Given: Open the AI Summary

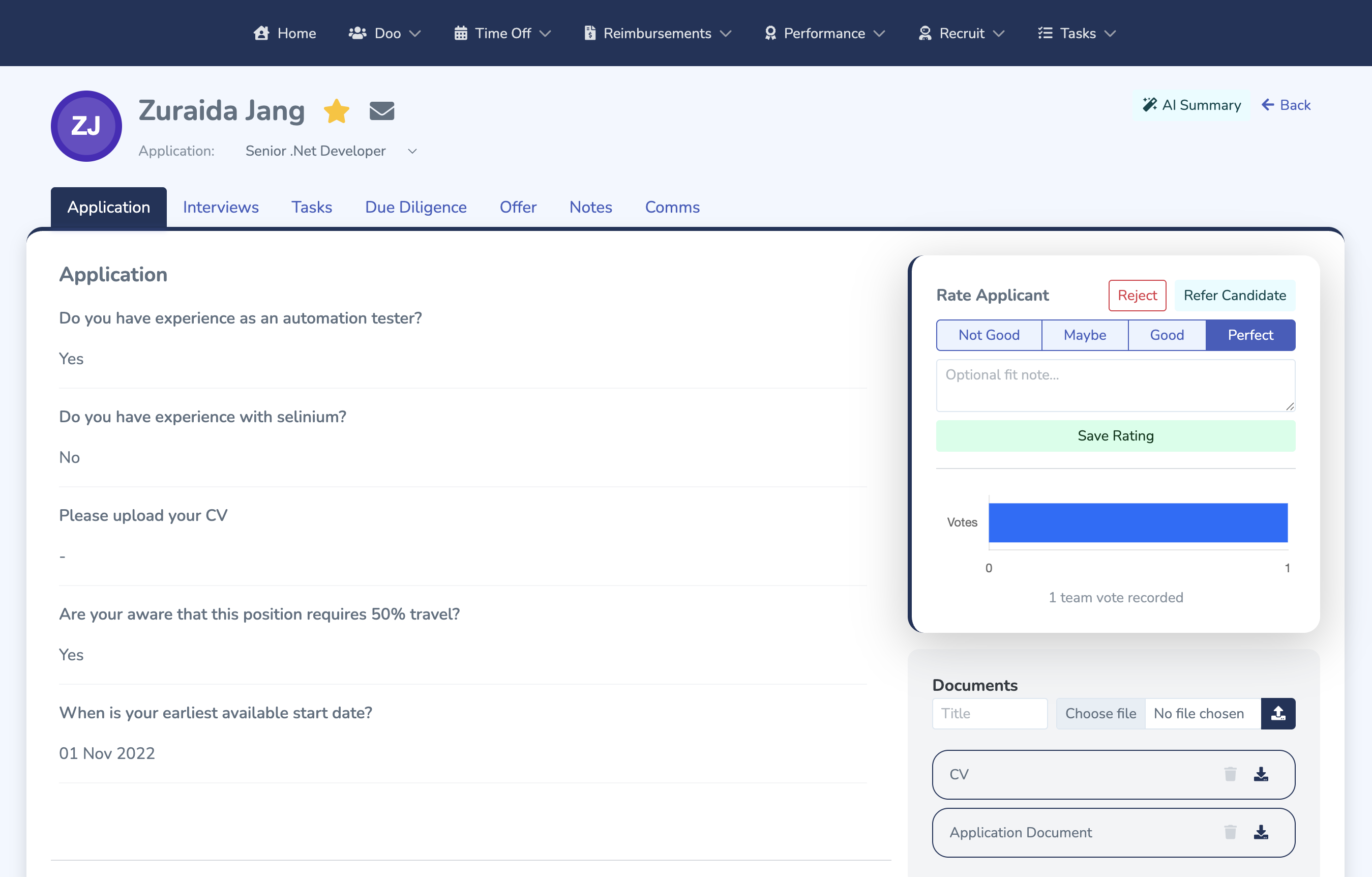Looking at the screenshot, I should (x=1191, y=105).
